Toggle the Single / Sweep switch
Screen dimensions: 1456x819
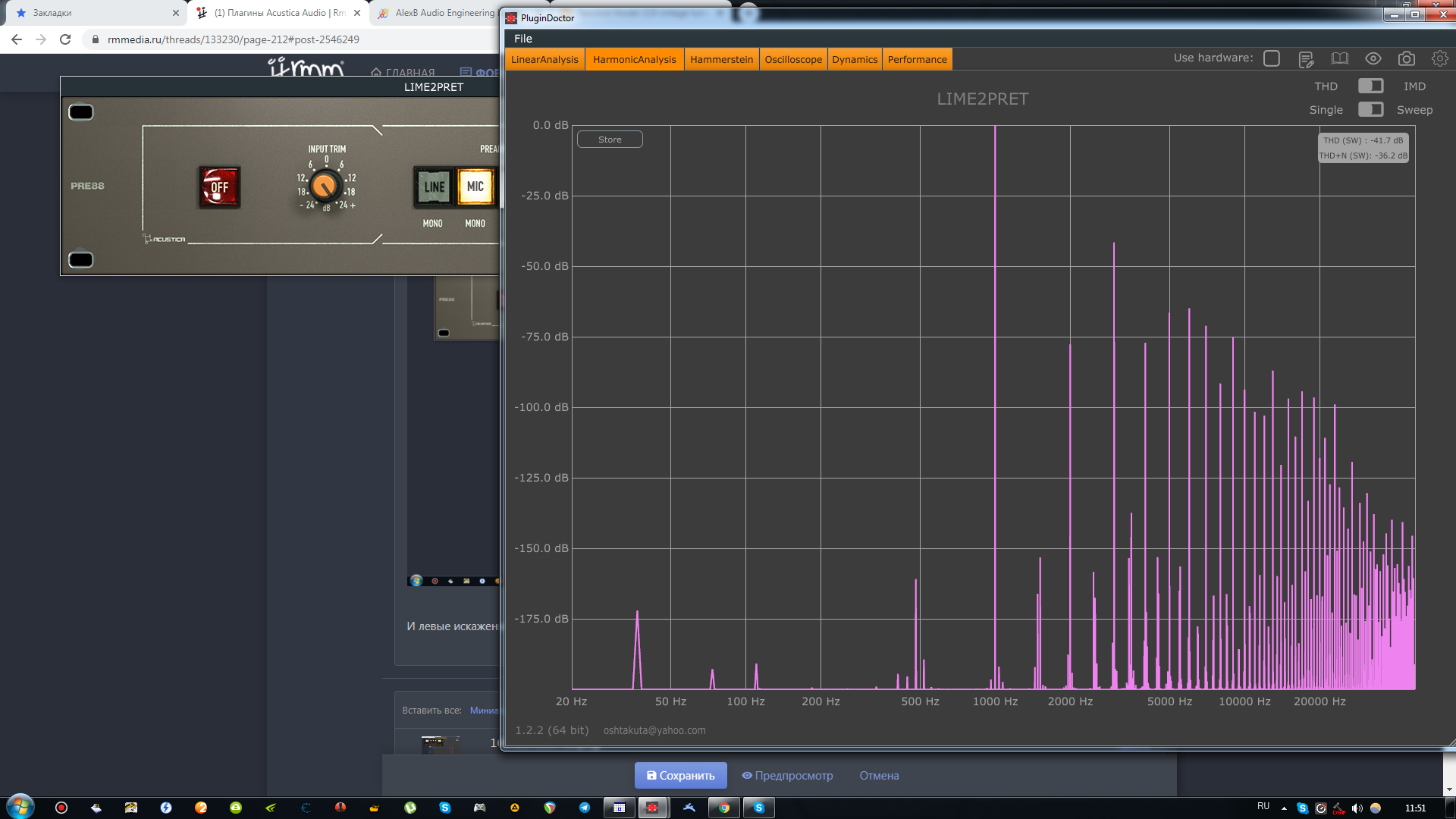point(1370,109)
